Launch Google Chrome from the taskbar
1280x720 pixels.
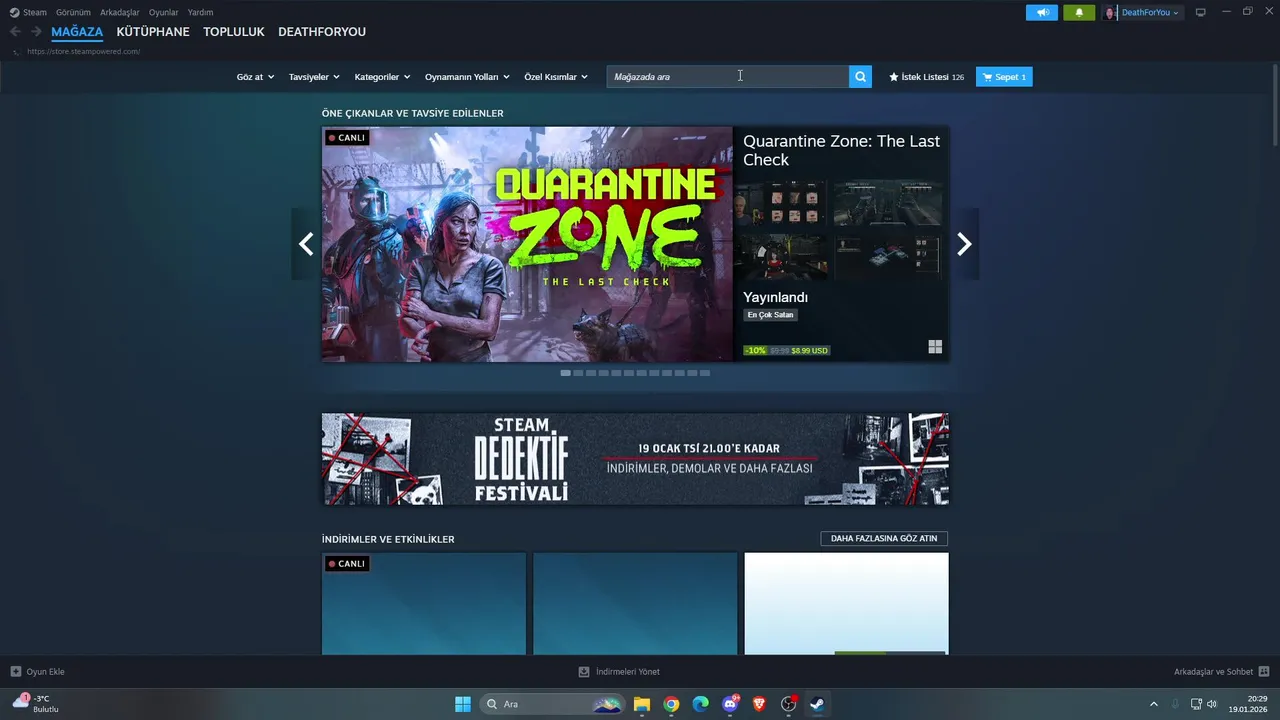point(671,704)
